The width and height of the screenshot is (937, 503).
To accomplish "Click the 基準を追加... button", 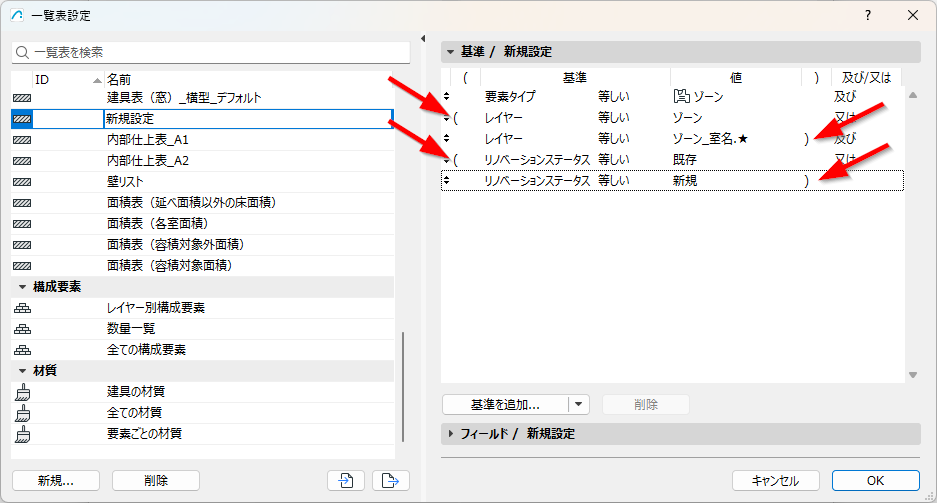I will (x=506, y=404).
